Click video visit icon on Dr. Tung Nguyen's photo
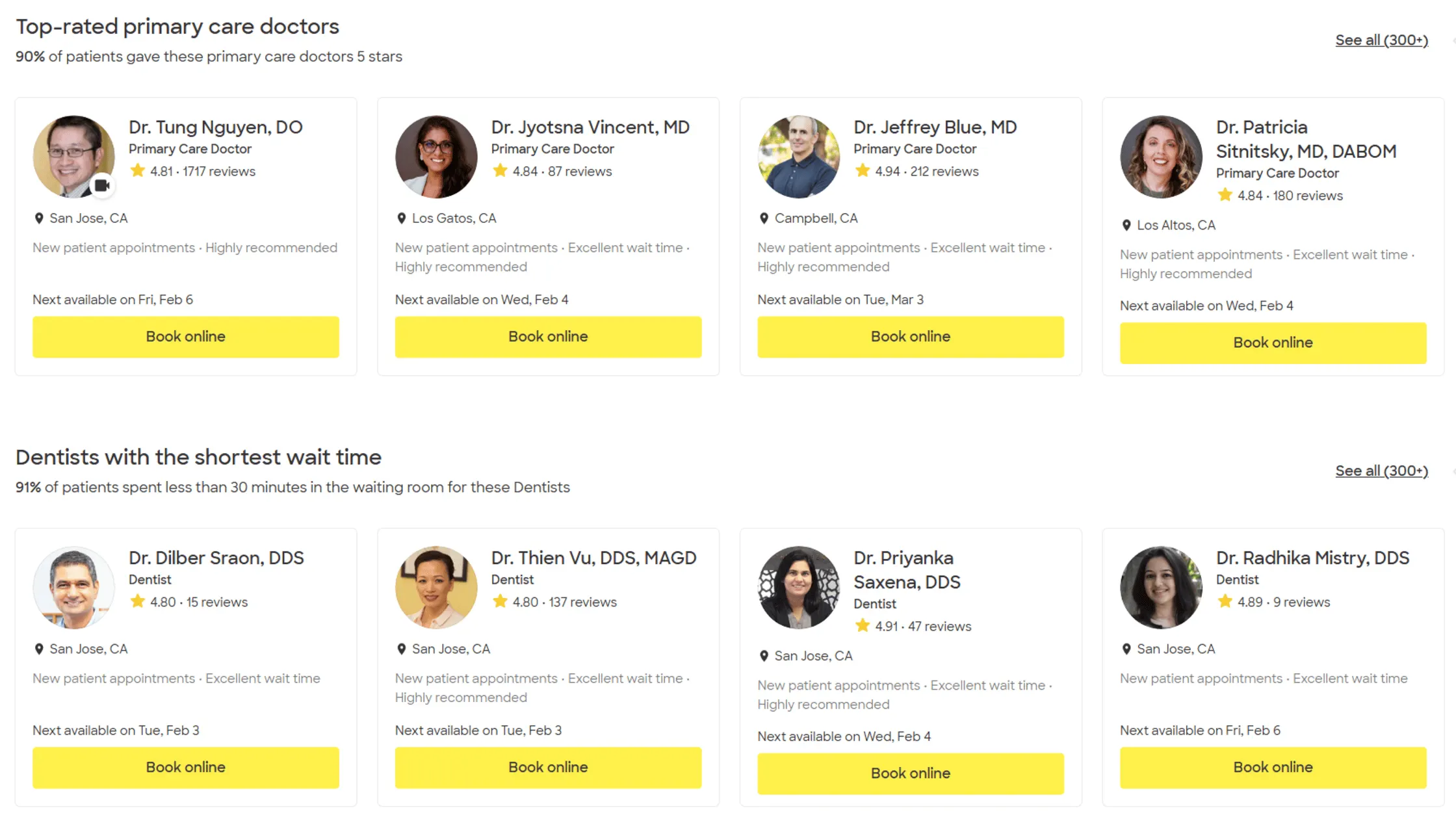 (x=102, y=186)
